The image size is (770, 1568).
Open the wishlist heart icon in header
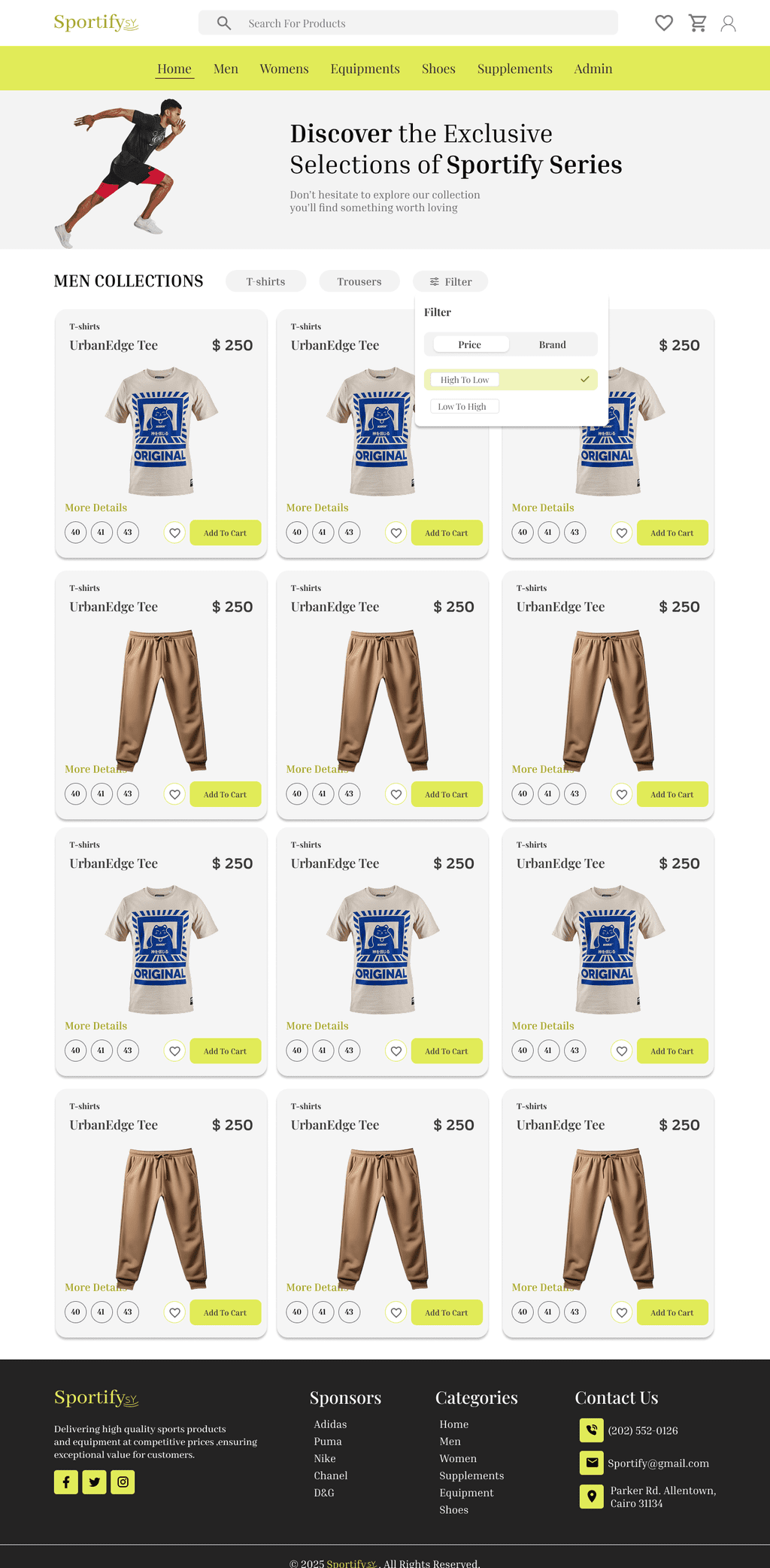(663, 23)
